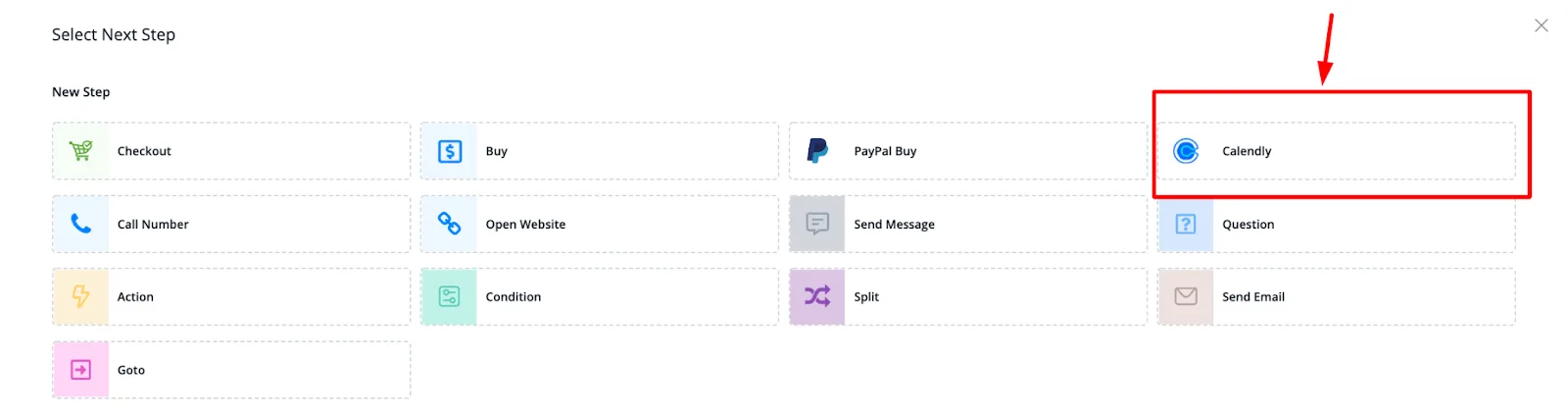Viewport: 1568px width, 412px height.
Task: Click the PayPal logo icon
Action: [x=817, y=151]
